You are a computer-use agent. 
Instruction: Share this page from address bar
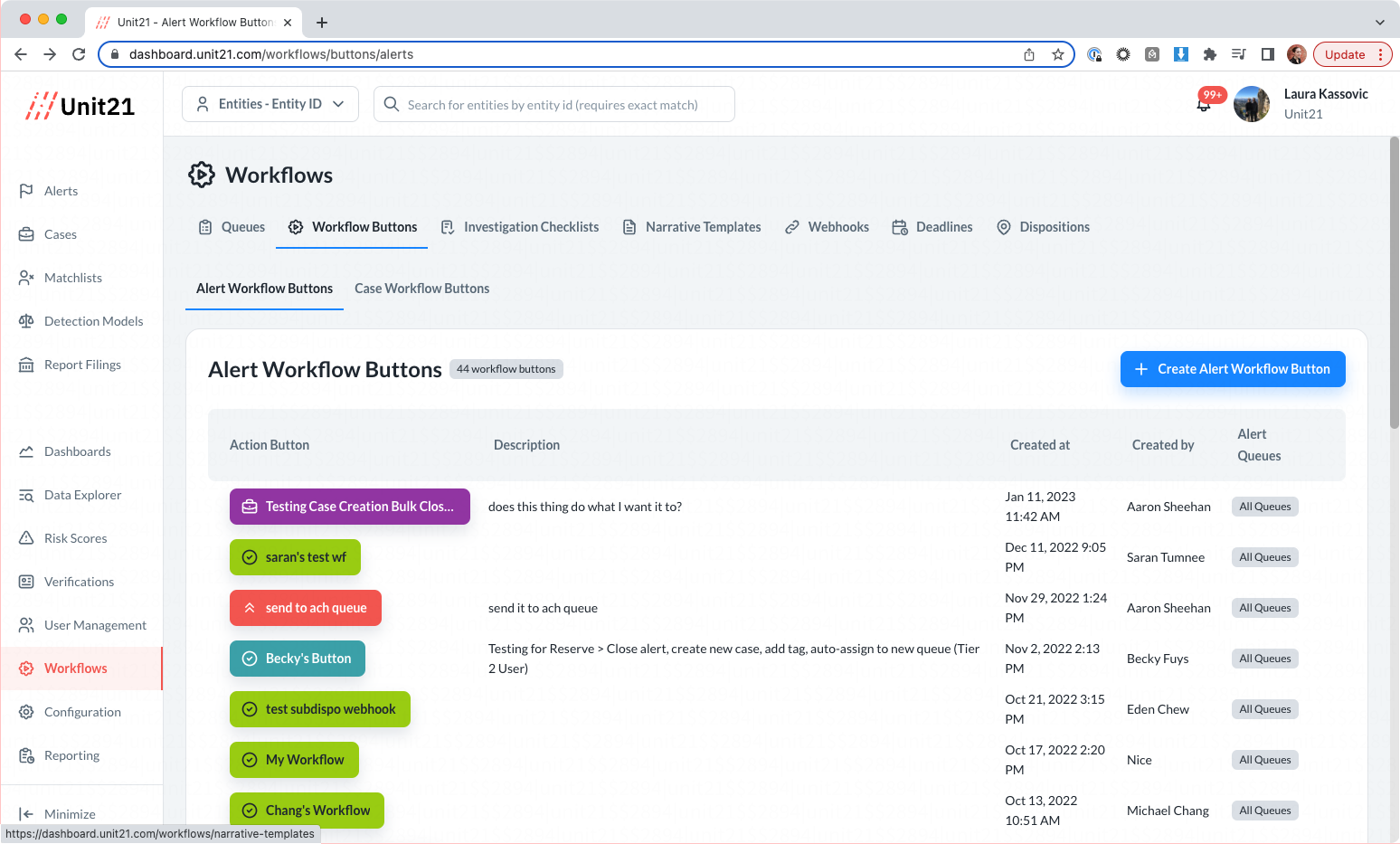point(1029,54)
